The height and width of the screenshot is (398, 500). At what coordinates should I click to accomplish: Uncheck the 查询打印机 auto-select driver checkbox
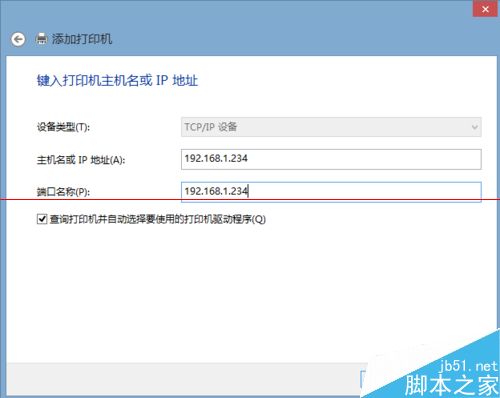(42, 219)
